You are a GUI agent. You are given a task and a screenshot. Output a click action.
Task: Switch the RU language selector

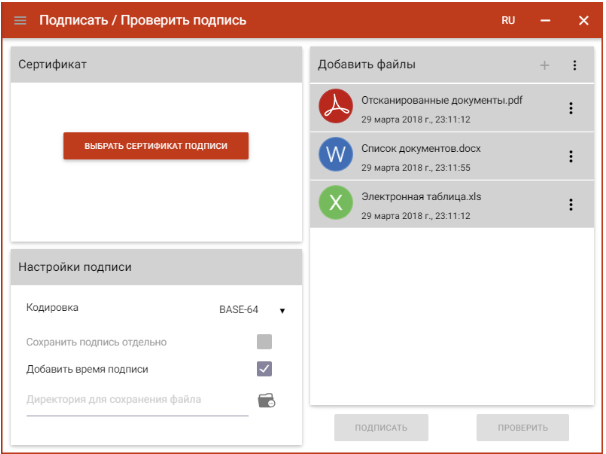click(x=508, y=20)
